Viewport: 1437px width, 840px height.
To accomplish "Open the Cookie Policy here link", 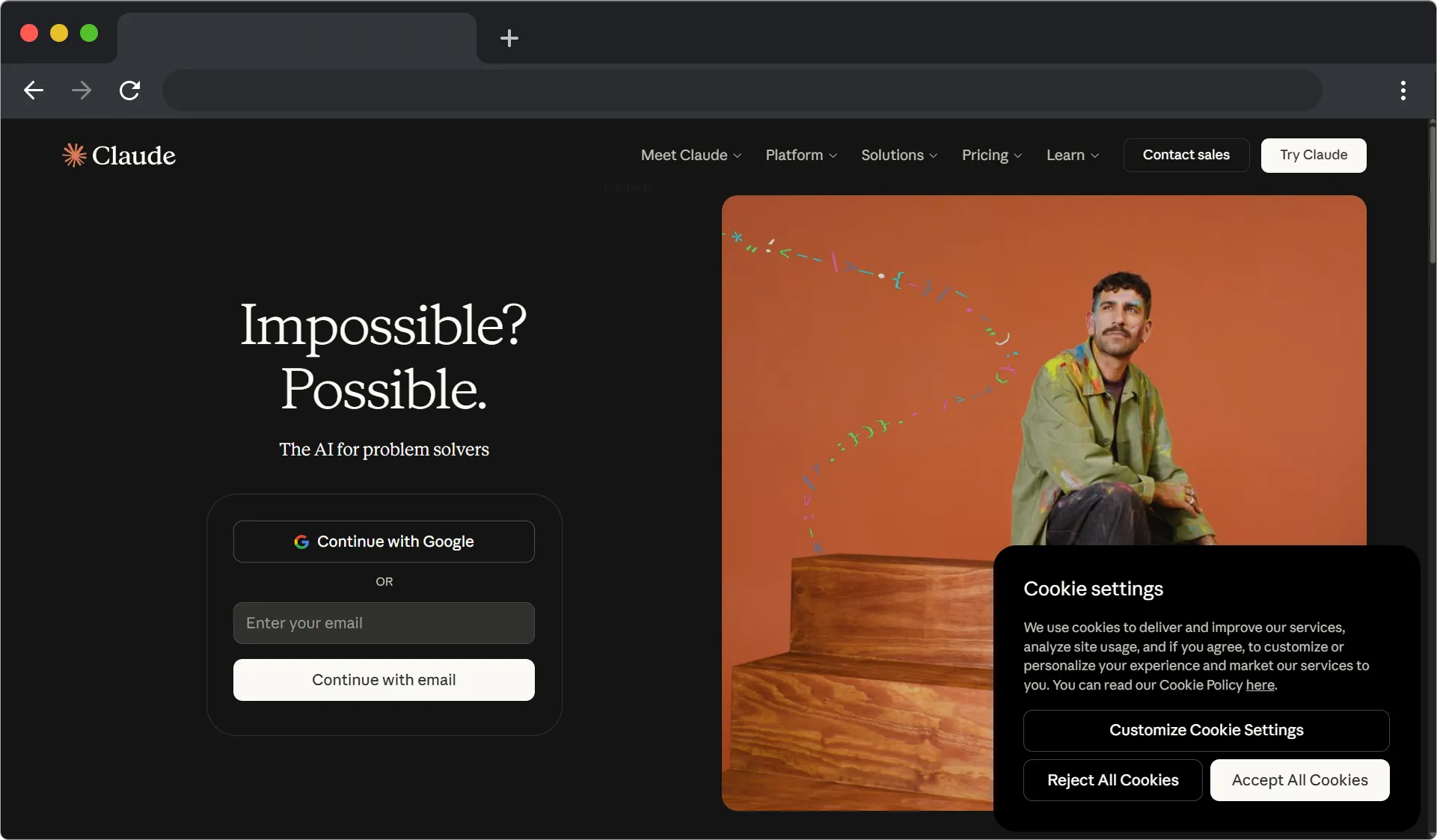I will tap(1260, 685).
